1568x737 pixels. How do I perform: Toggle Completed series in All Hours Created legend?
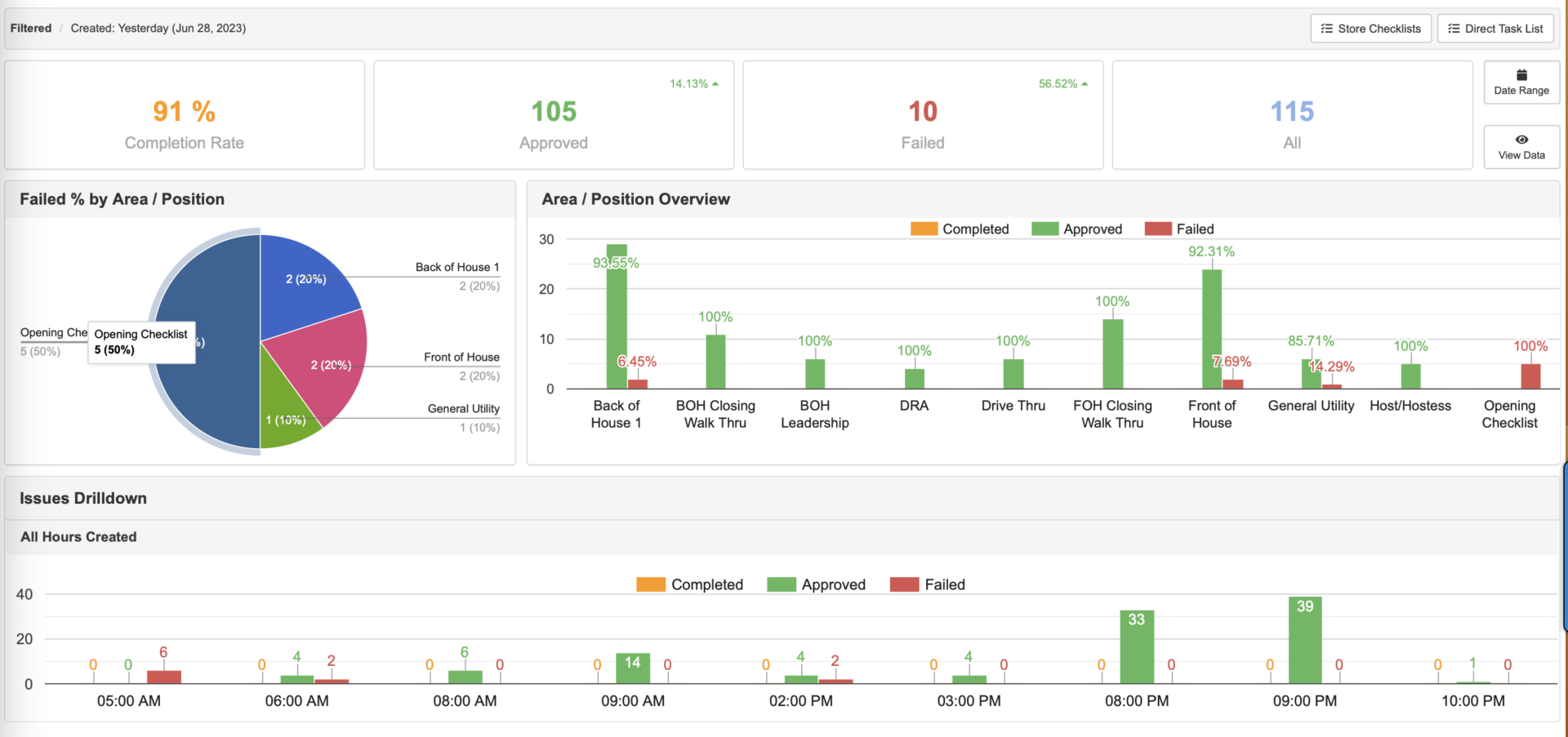tap(689, 584)
